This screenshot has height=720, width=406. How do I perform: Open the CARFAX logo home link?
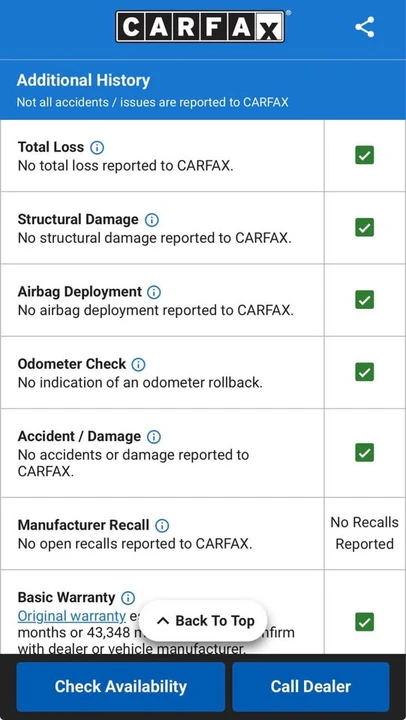(x=200, y=27)
